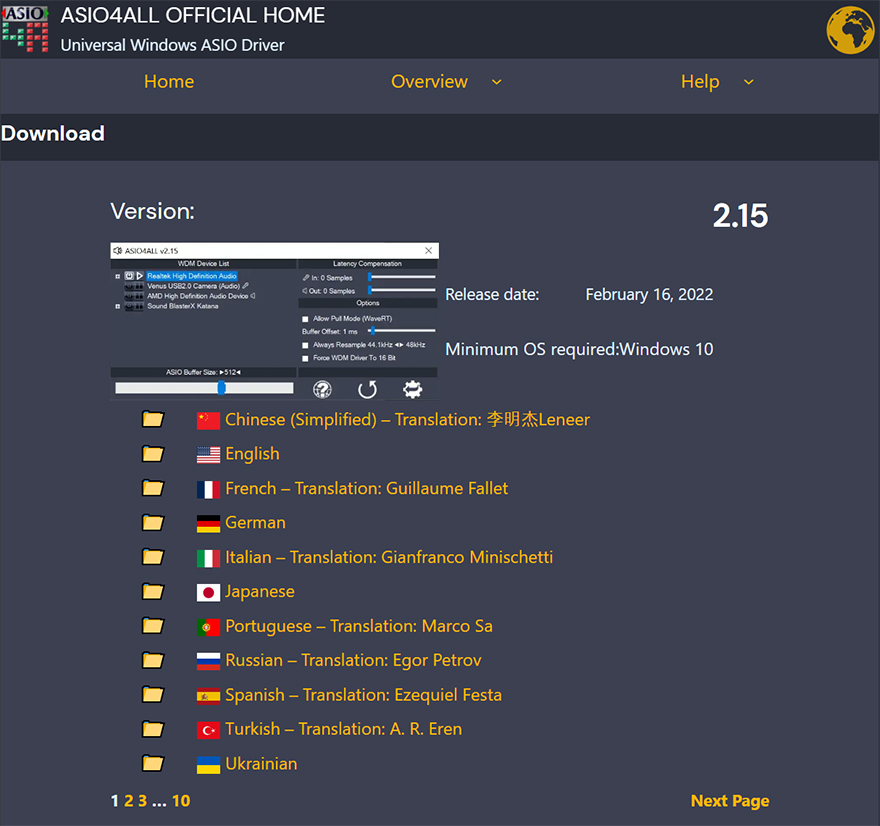Open the folder icon in the French row
The width and height of the screenshot is (880, 826).
(153, 488)
